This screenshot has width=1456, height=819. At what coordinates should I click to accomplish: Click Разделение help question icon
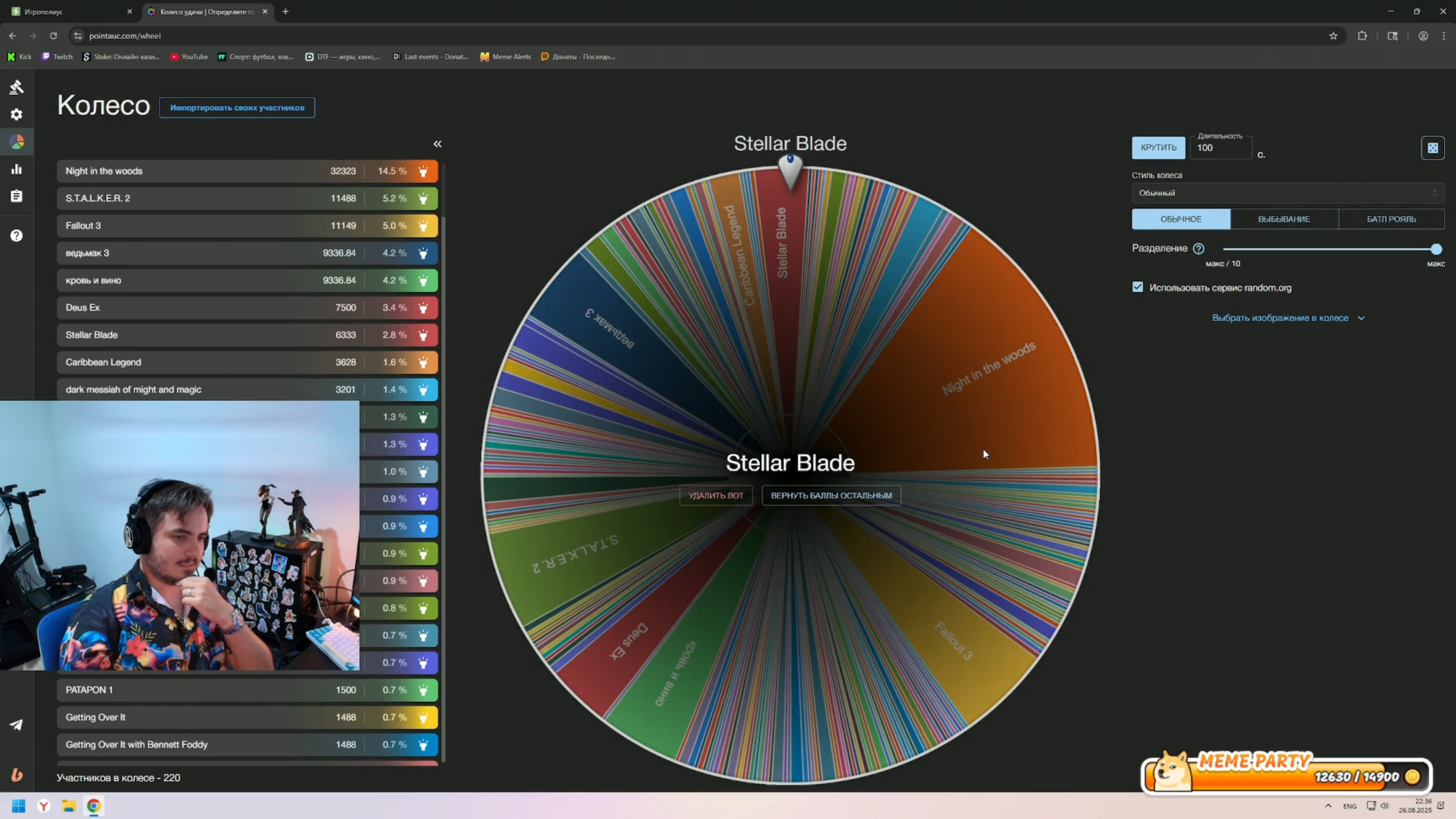point(1198,249)
